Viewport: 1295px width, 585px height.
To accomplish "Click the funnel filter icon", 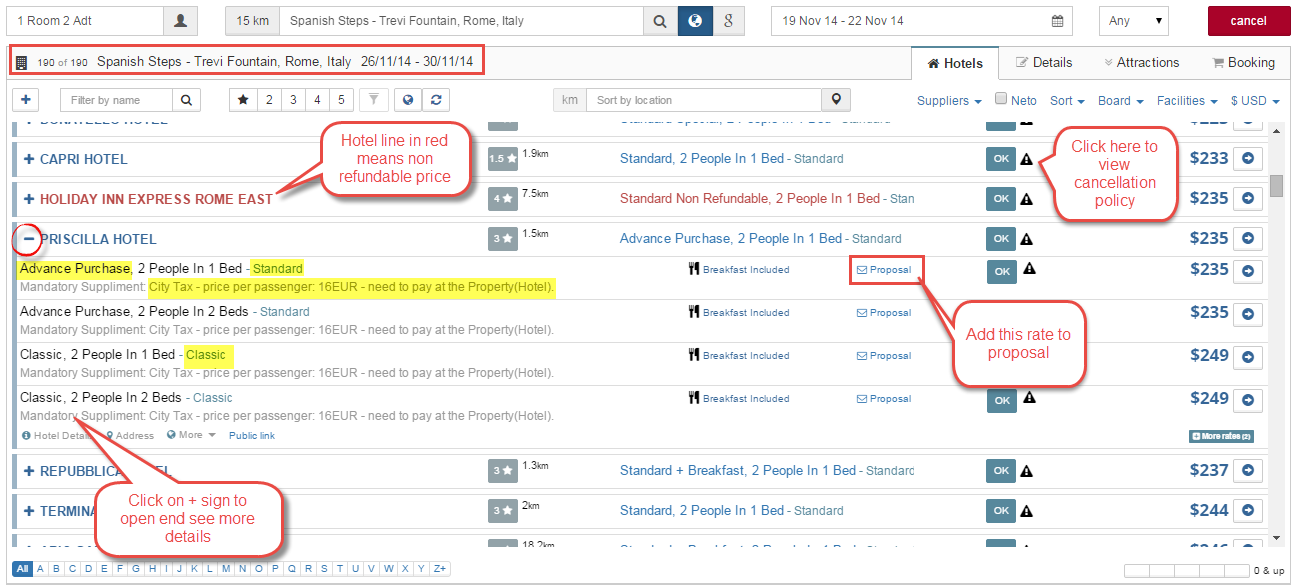I will 372,100.
